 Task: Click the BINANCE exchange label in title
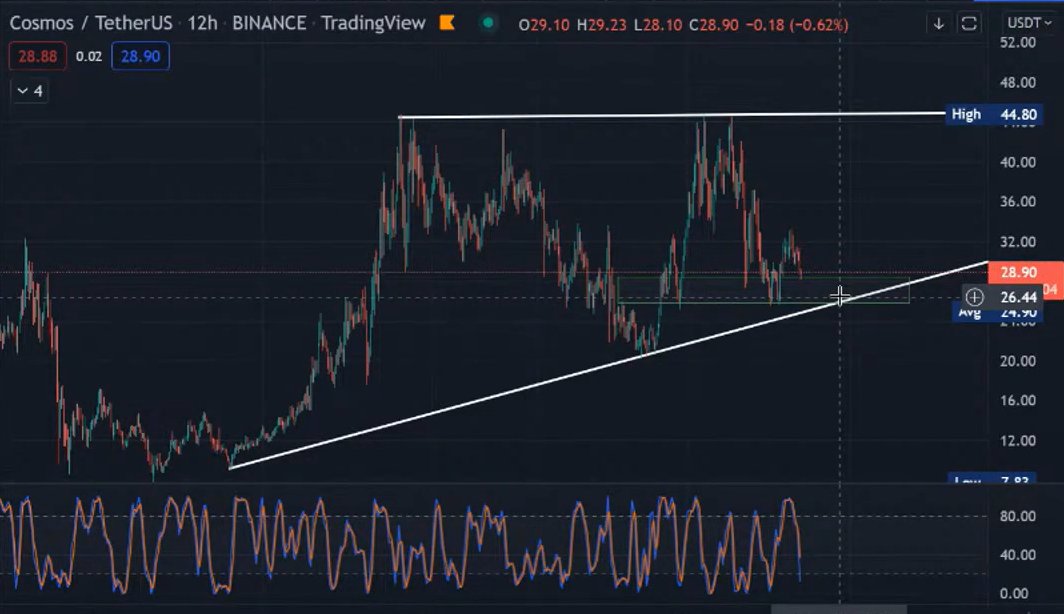(270, 23)
